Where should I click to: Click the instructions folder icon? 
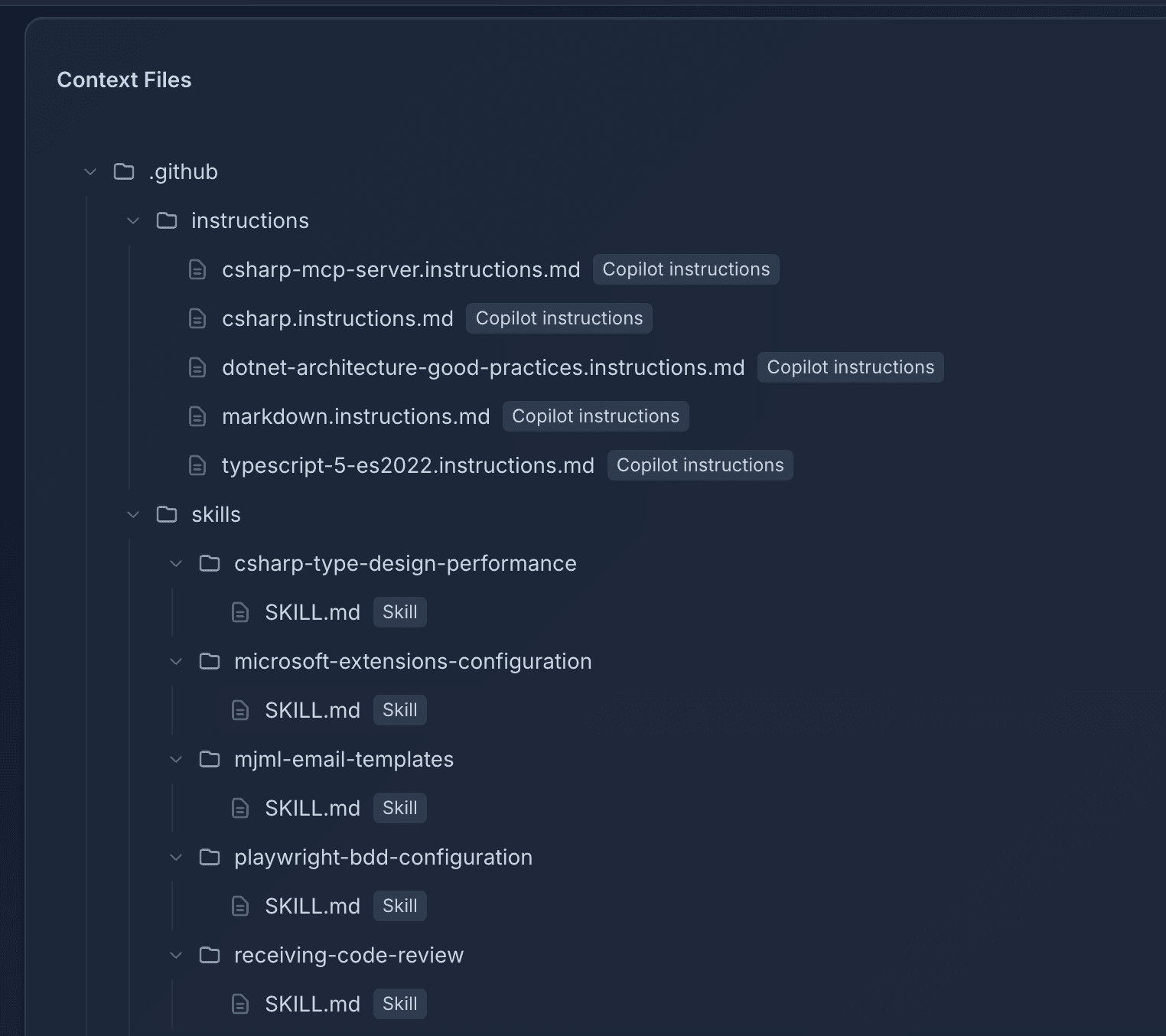(166, 220)
